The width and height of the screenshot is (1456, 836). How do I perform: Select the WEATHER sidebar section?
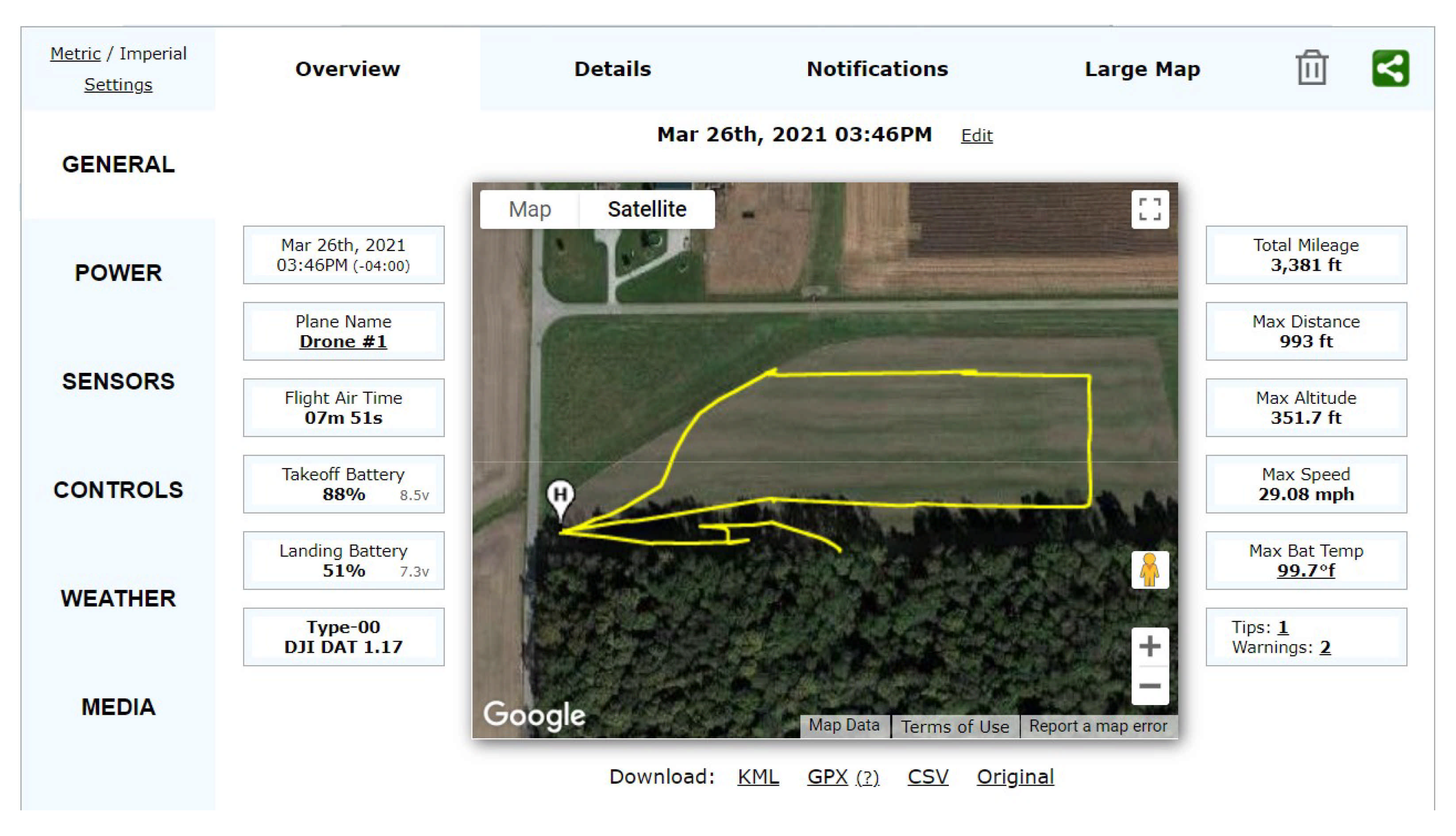tap(118, 598)
